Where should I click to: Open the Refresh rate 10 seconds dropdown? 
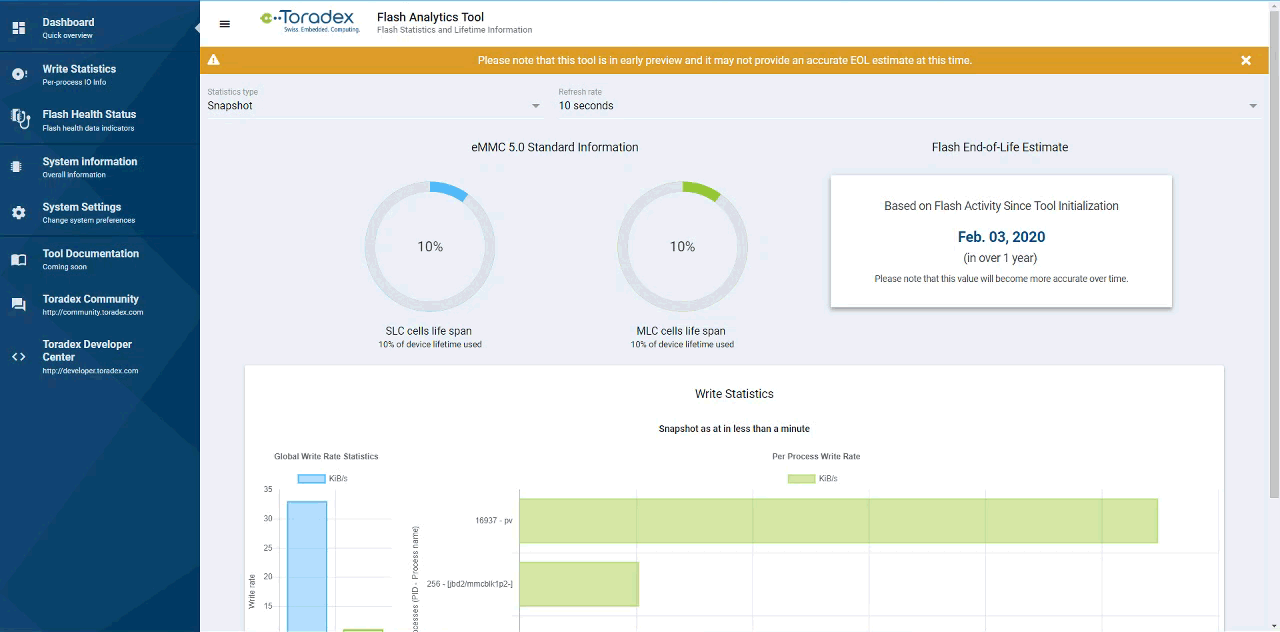pos(908,105)
